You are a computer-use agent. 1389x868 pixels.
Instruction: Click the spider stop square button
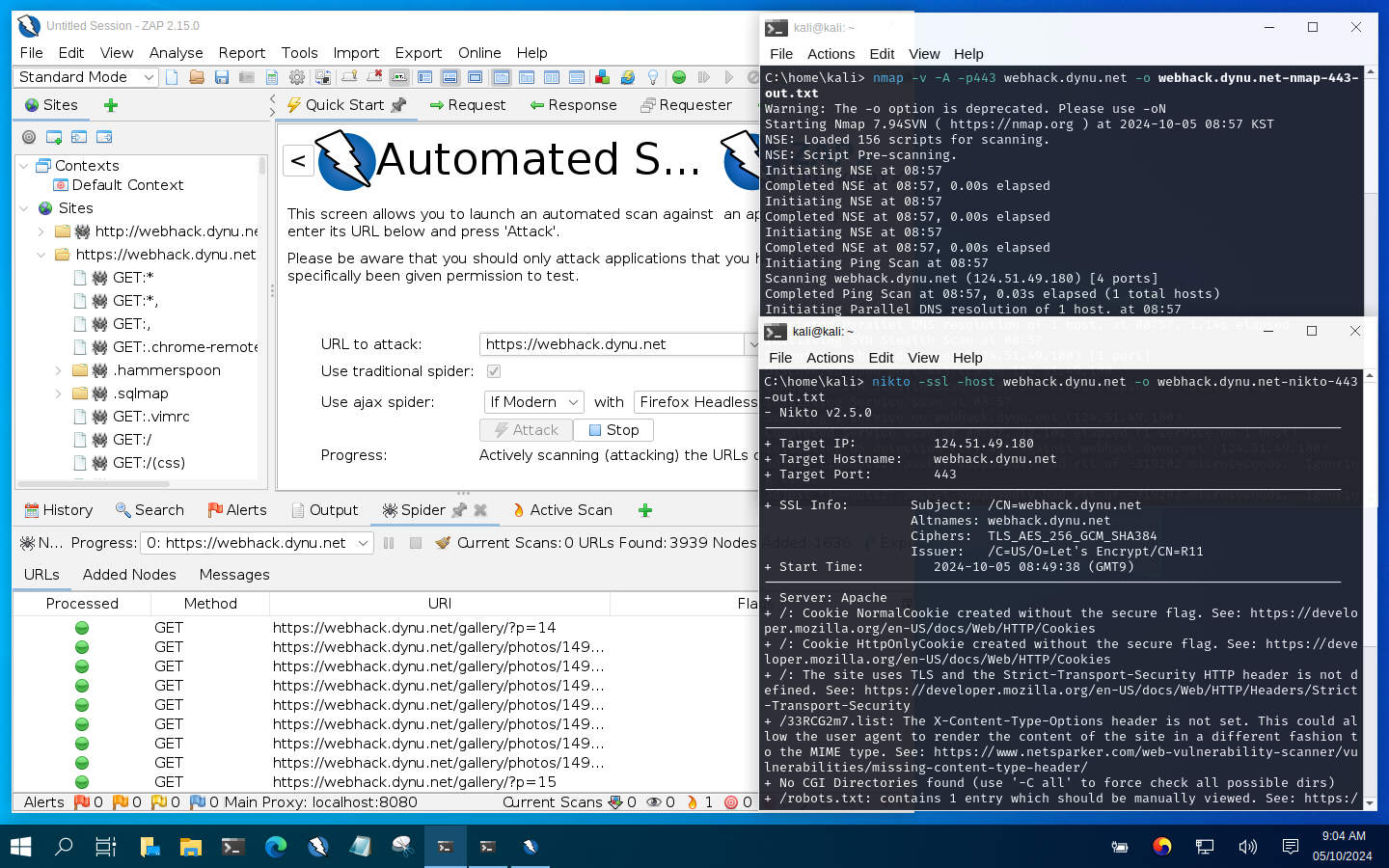coord(416,543)
